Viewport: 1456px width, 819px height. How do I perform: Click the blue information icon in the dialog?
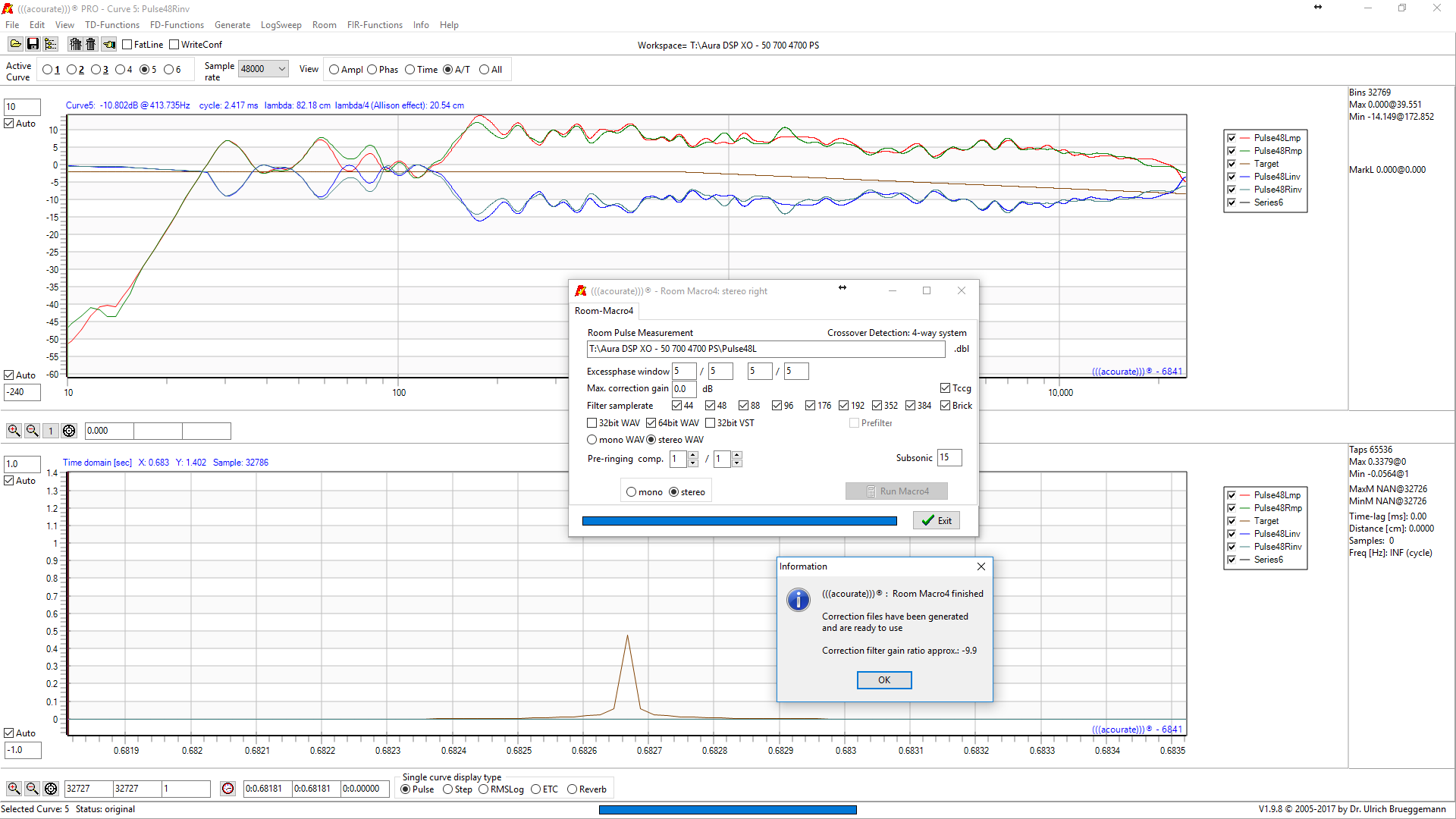click(798, 600)
